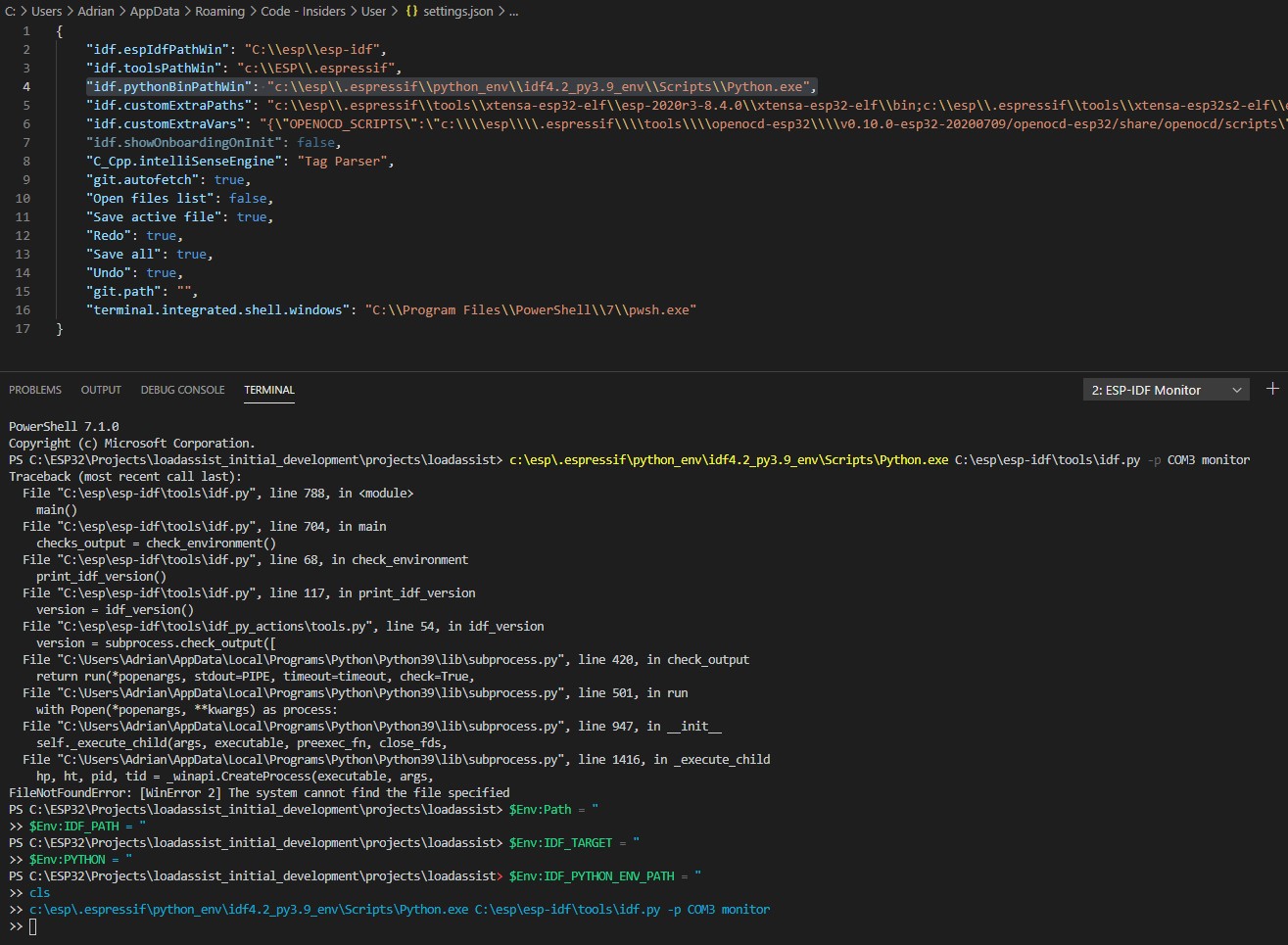This screenshot has height=945, width=1288.
Task: Click the AppData breadcrumb segment
Action: pos(155,11)
